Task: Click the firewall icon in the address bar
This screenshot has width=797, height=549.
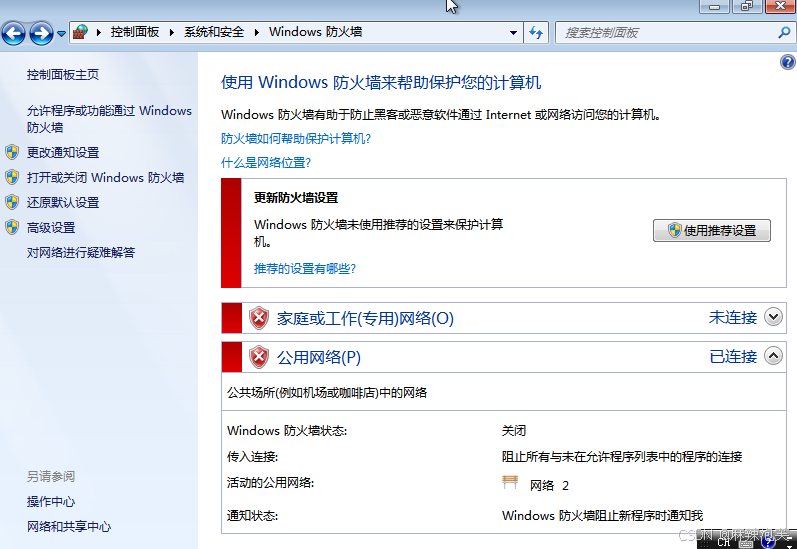Action: pos(80,32)
